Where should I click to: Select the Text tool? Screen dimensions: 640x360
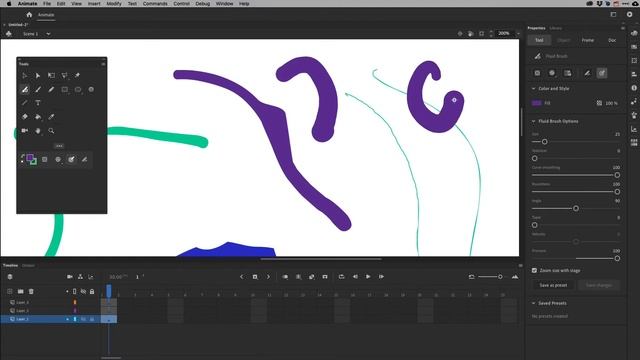[x=38, y=103]
